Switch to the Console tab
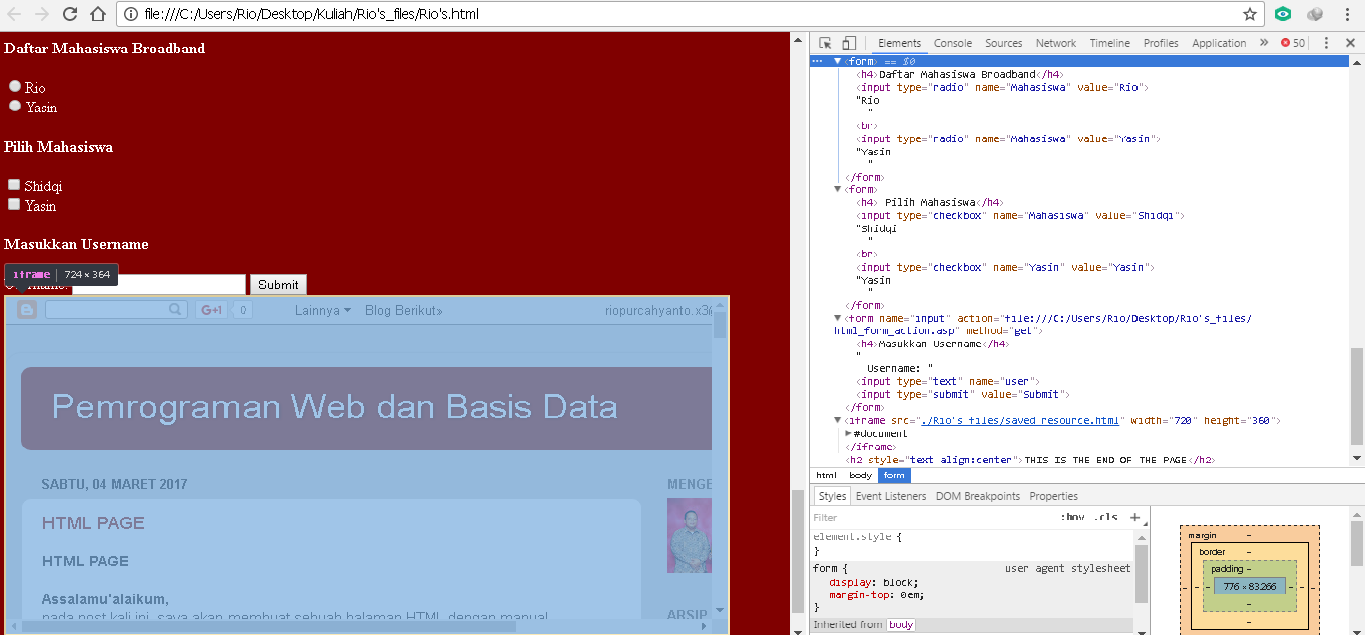The width and height of the screenshot is (1365, 635). pyautogui.click(x=953, y=43)
